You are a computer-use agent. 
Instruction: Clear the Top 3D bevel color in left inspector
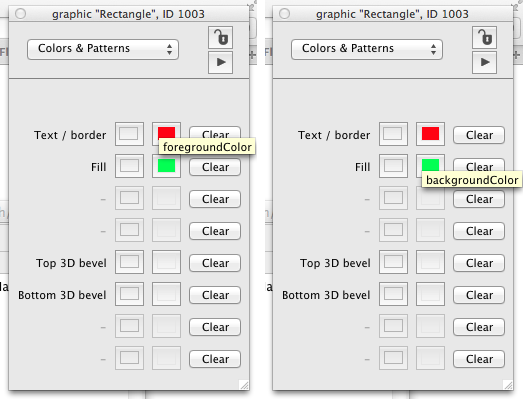215,263
